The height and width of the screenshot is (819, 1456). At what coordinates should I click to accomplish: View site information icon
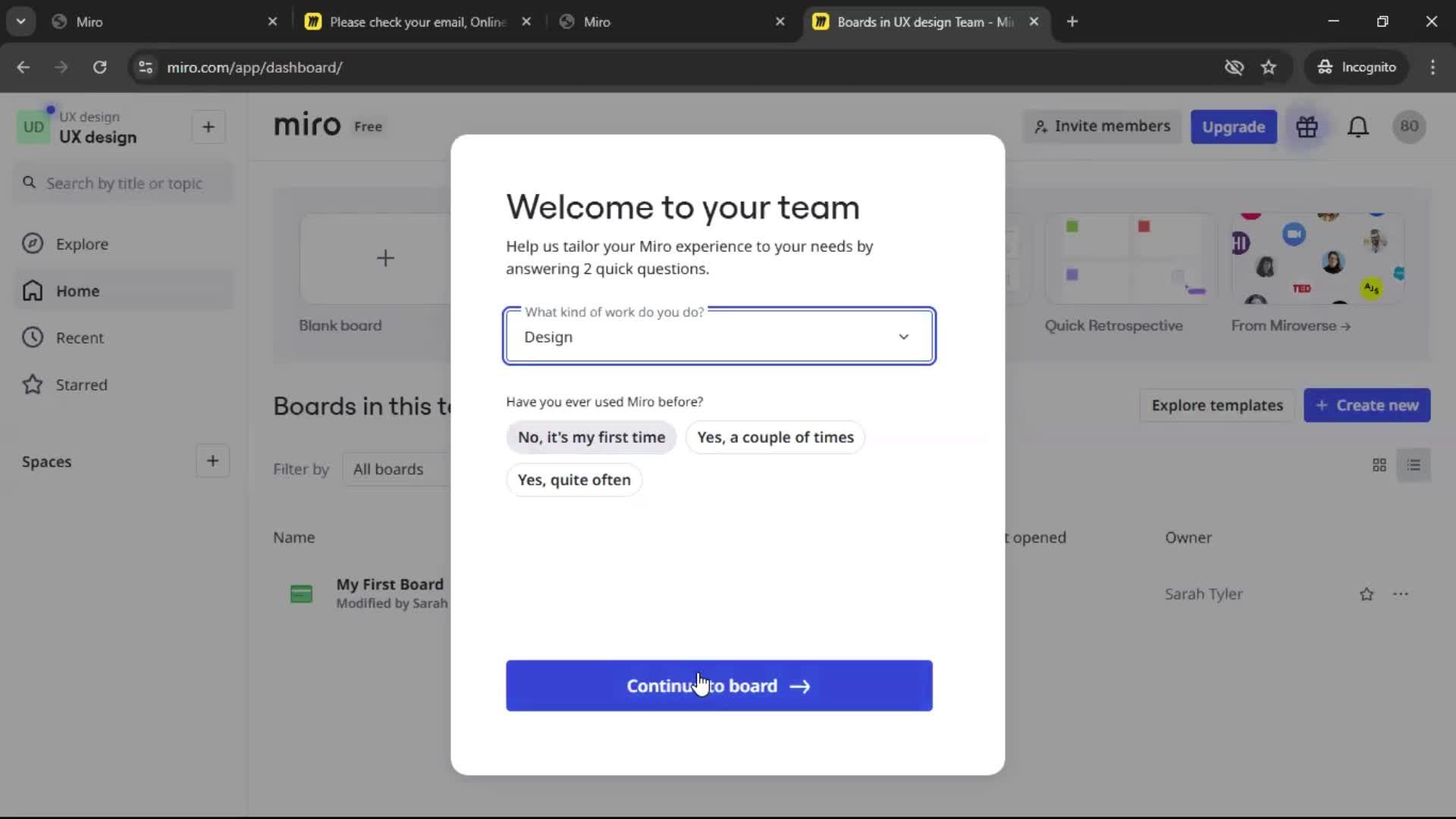click(x=146, y=67)
